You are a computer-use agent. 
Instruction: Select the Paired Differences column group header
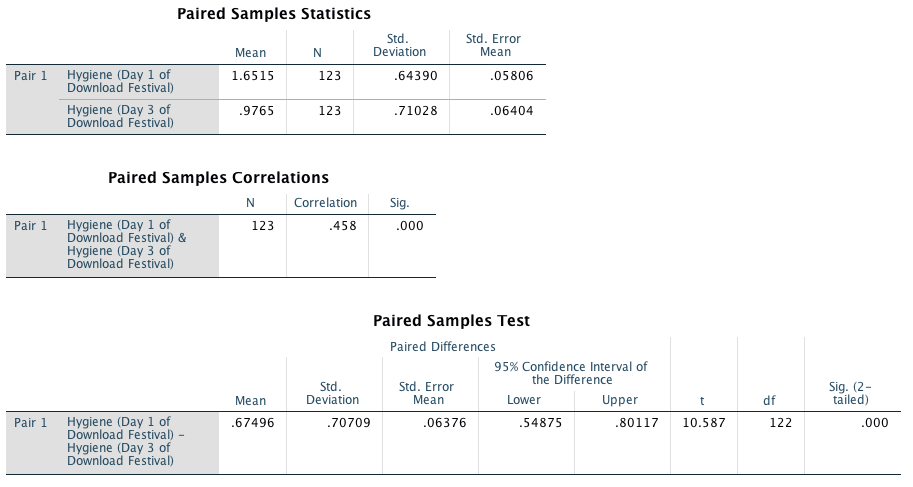442,346
